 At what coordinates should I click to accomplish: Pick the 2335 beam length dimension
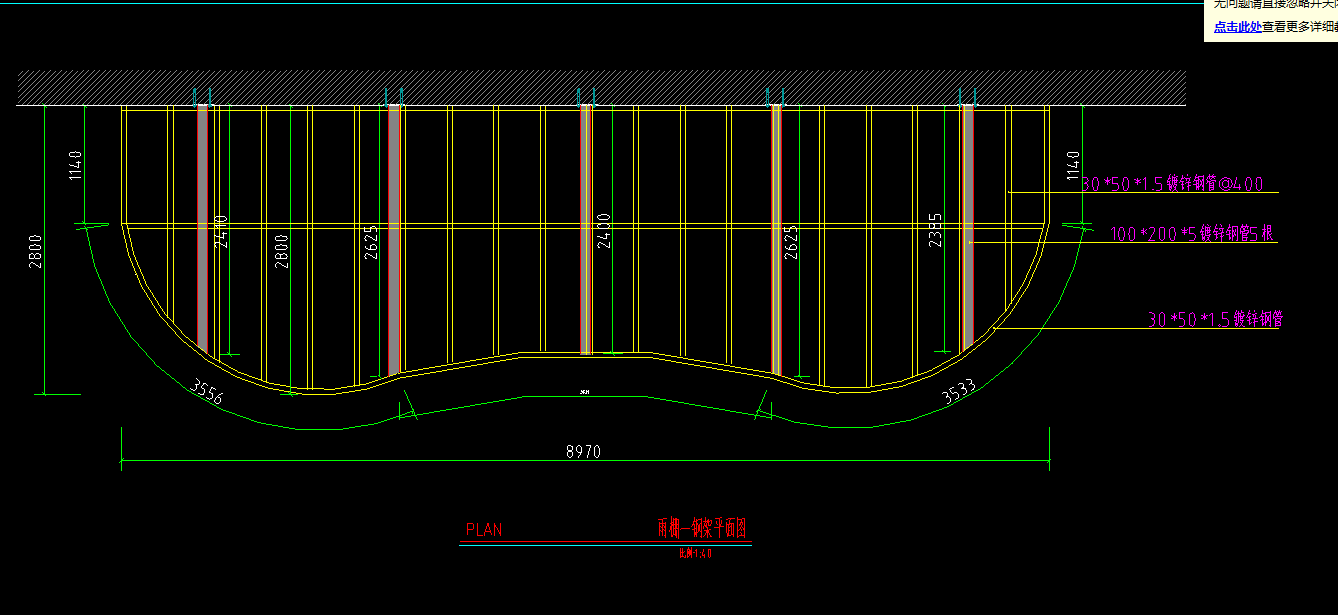coord(935,230)
